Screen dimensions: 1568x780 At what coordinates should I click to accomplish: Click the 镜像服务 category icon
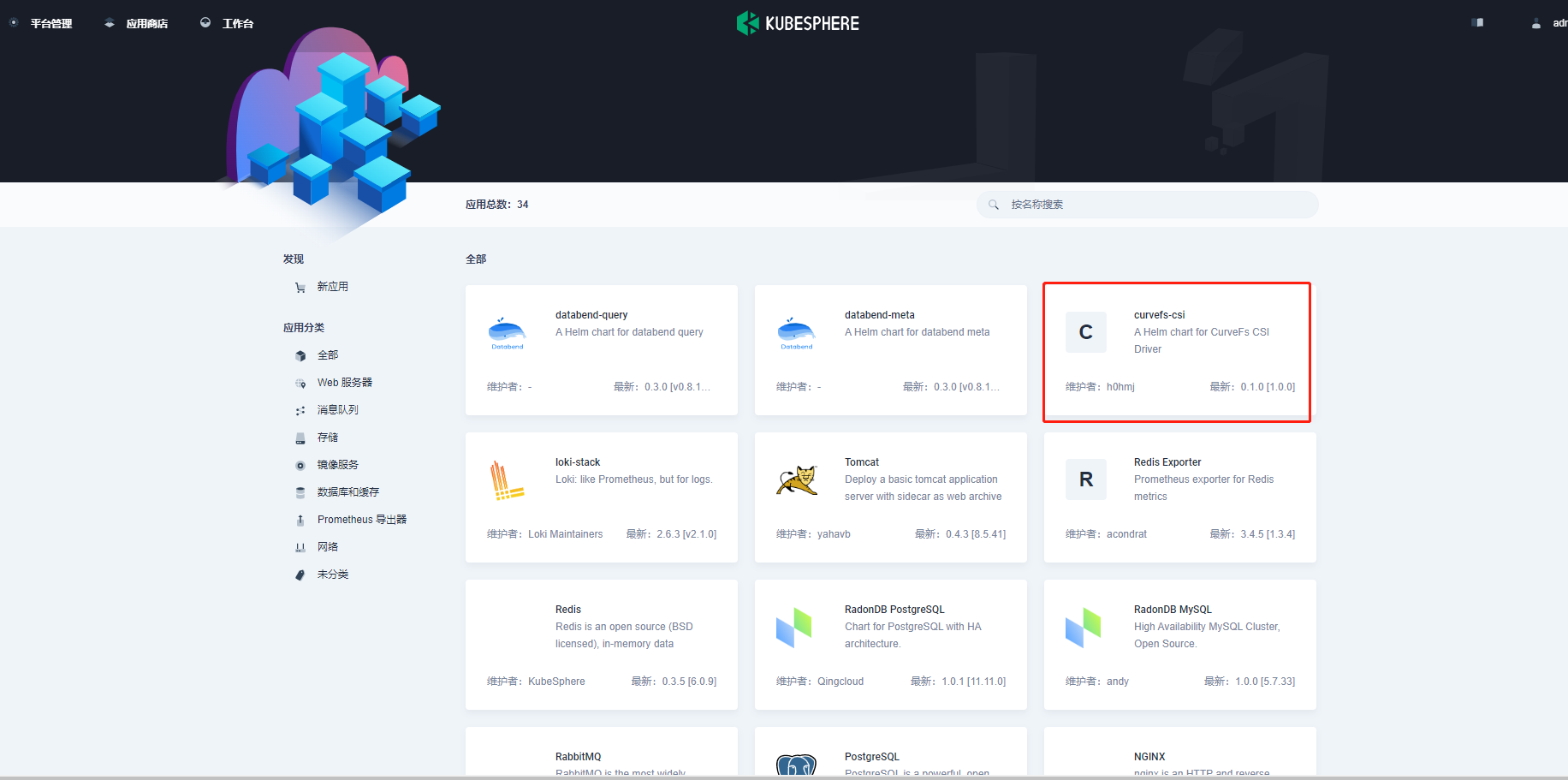pos(300,466)
